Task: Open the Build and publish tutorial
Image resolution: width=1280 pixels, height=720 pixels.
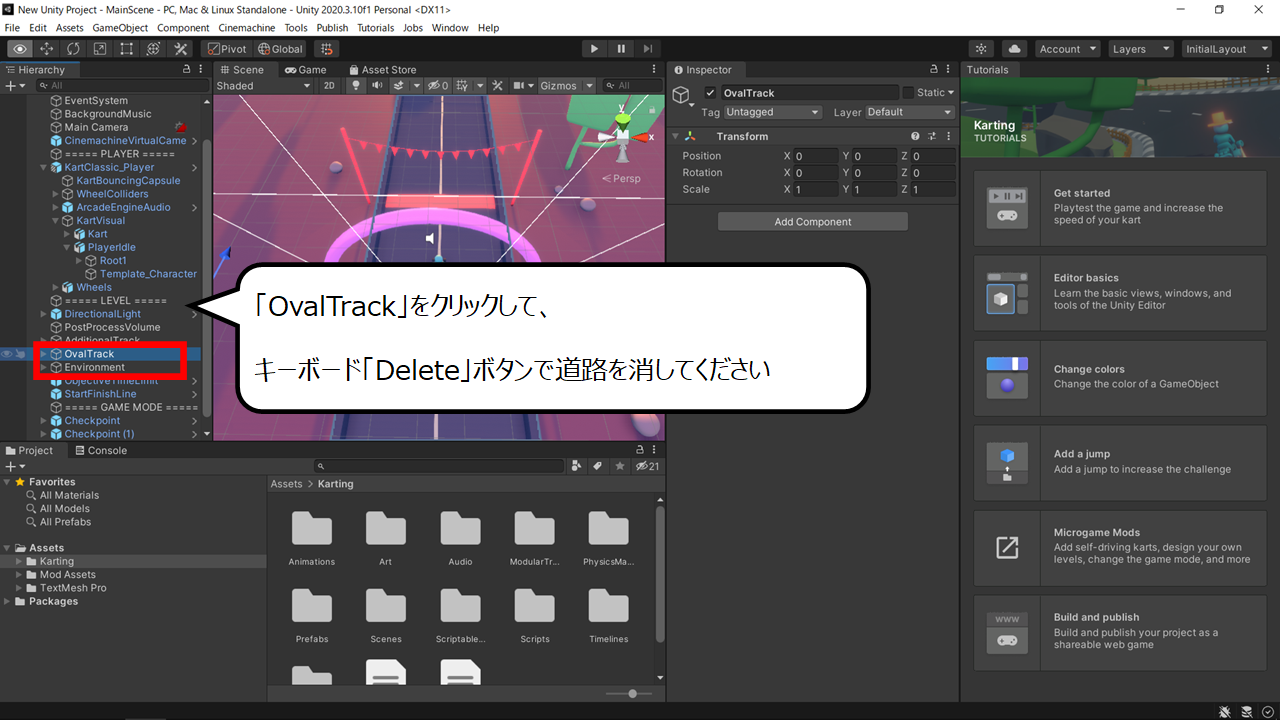Action: point(1119,632)
